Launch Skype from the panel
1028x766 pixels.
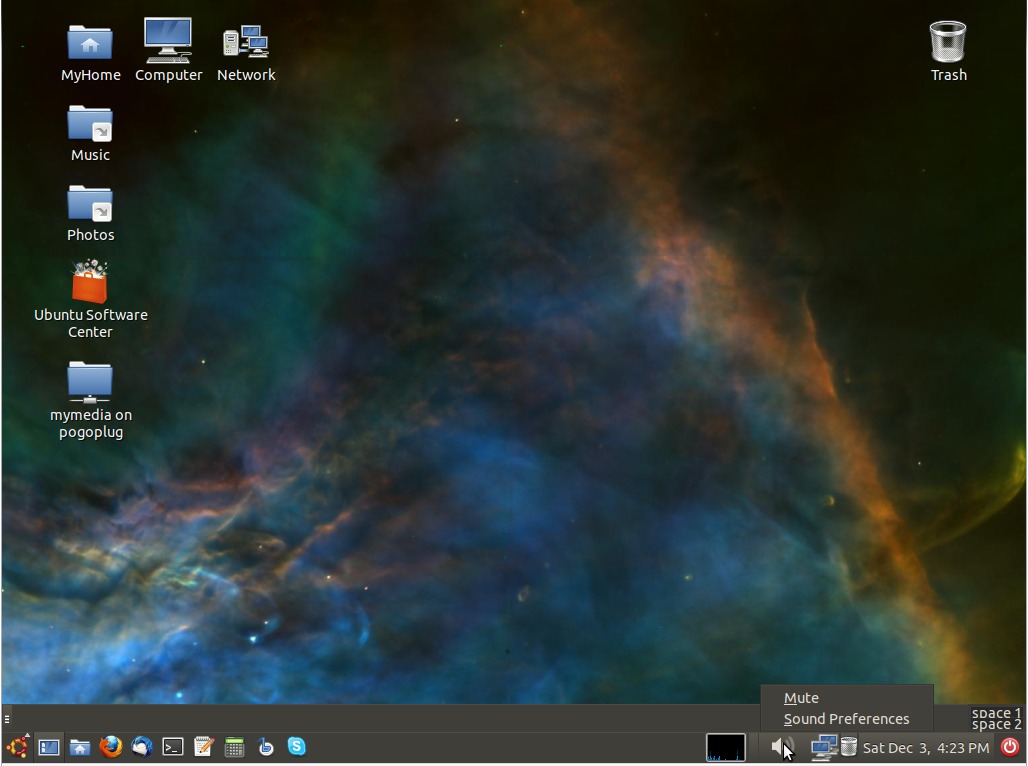tap(296, 746)
